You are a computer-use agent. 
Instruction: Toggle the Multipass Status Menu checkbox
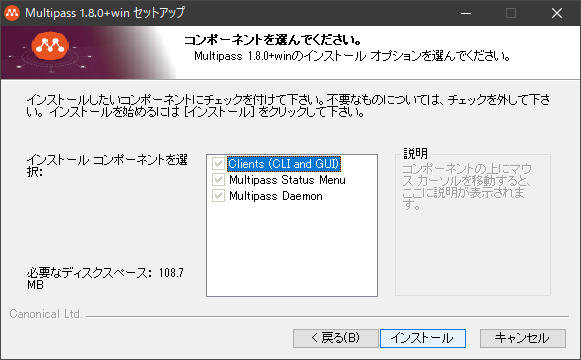tap(218, 180)
